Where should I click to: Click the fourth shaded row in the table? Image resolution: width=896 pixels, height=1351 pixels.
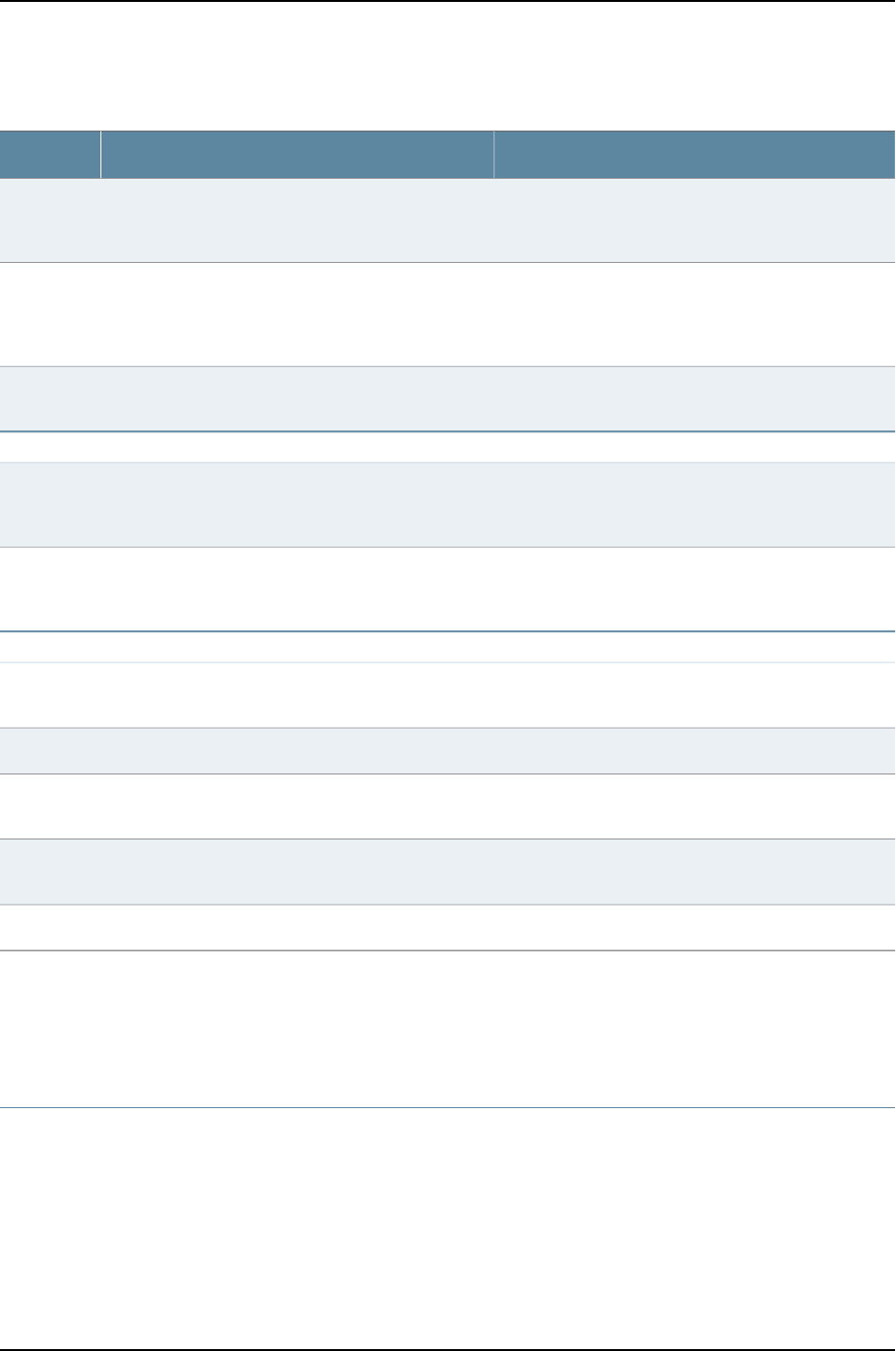448,751
